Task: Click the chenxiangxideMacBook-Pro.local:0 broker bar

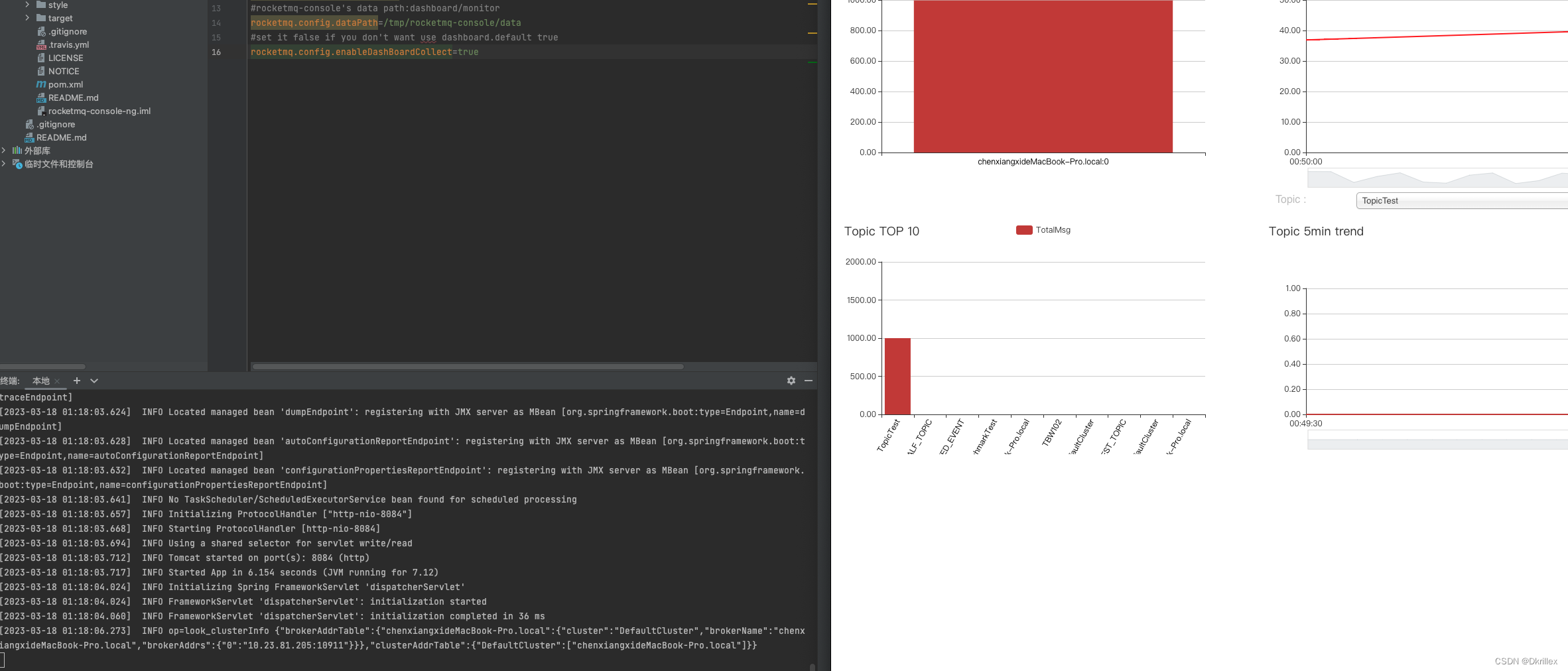Action: pos(1043,76)
